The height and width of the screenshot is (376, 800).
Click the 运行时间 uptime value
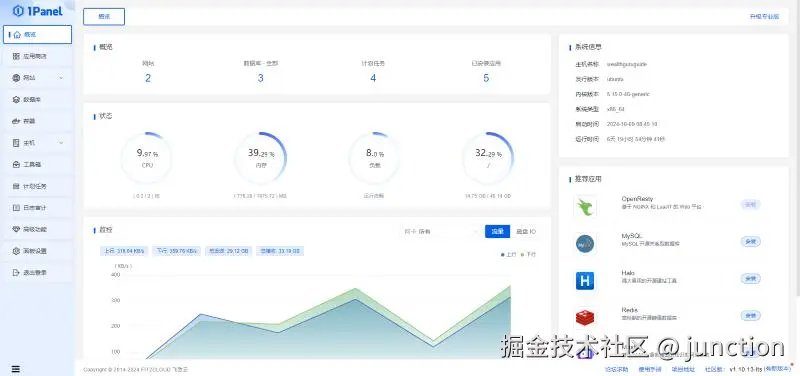pos(636,139)
